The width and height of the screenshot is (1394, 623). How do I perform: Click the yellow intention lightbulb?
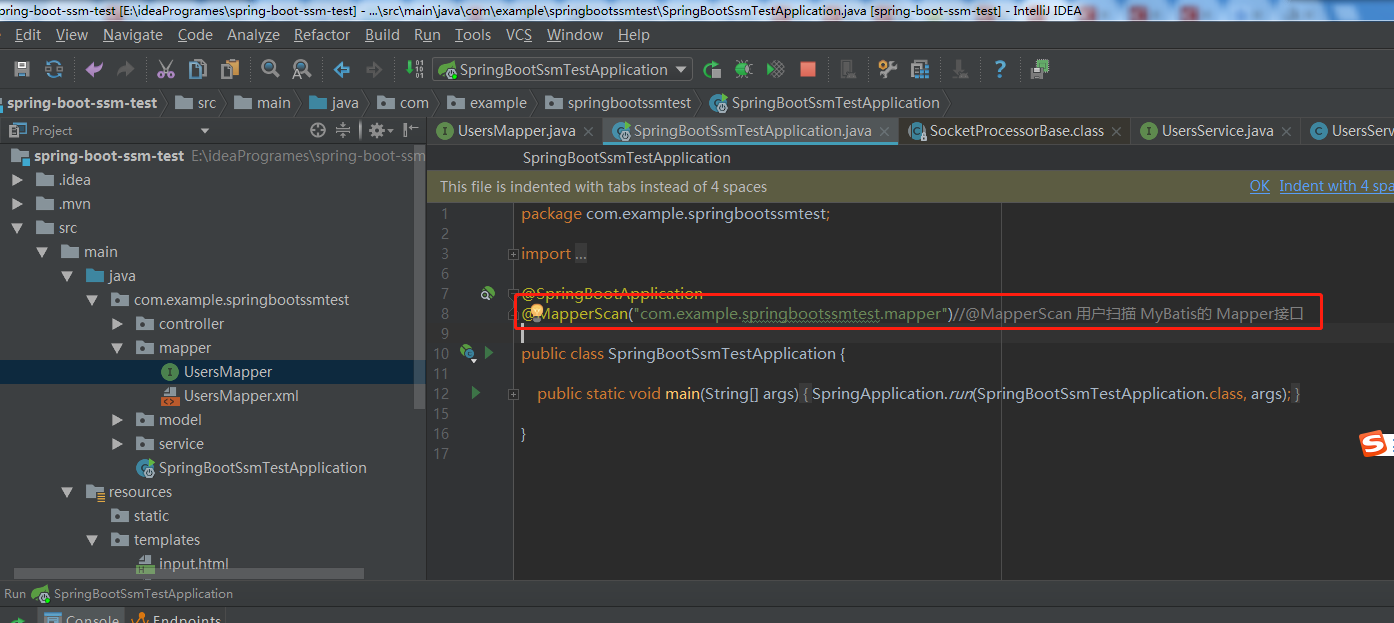tap(536, 313)
